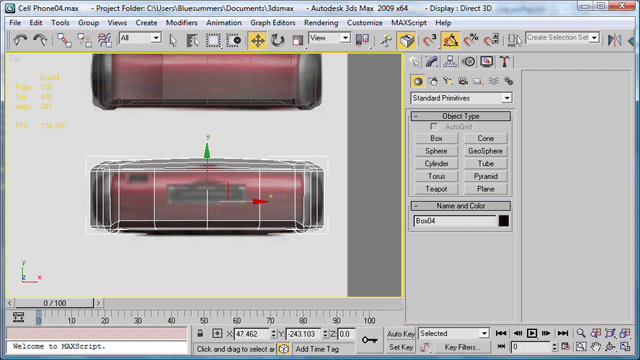Select the Geometry category icon

click(418, 81)
